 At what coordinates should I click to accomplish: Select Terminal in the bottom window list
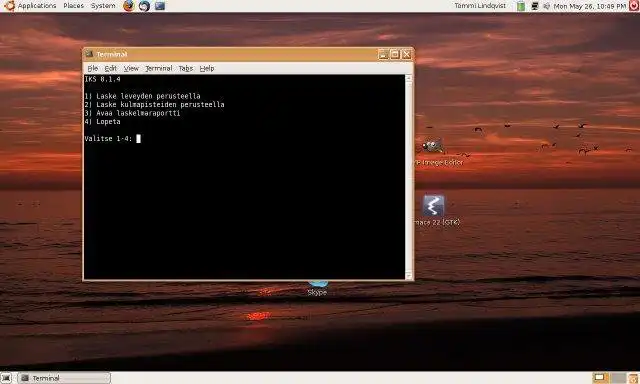pyautogui.click(x=64, y=378)
